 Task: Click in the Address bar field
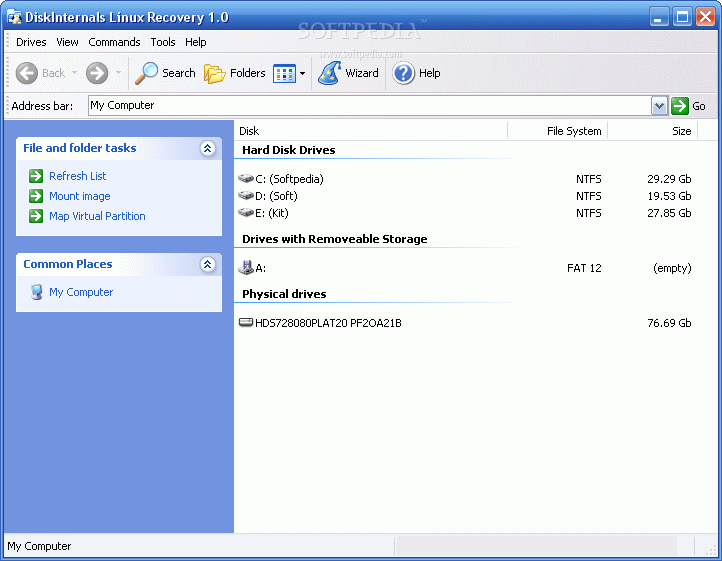(x=369, y=105)
